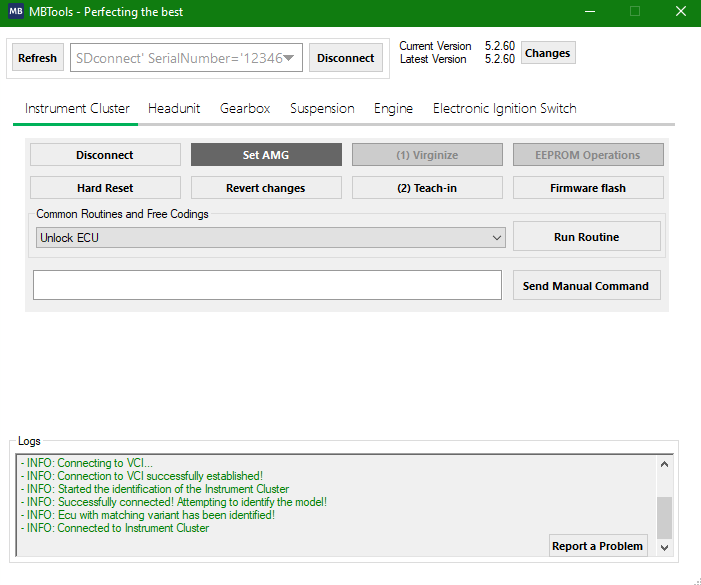Perform a Hard Reset

pyautogui.click(x=105, y=188)
